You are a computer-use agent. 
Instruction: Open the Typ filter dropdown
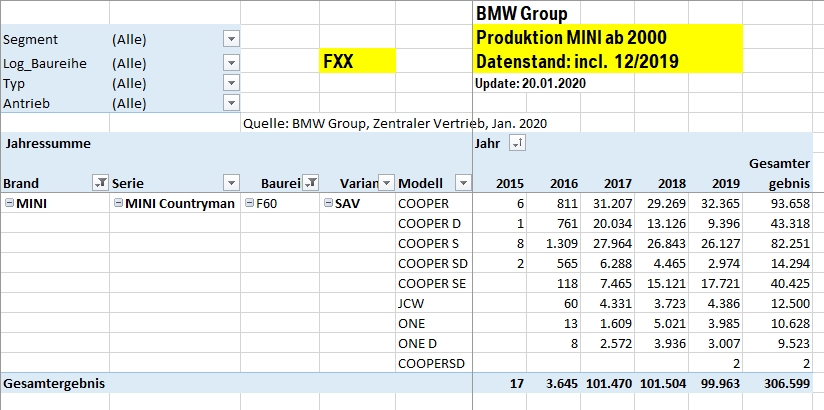point(231,83)
